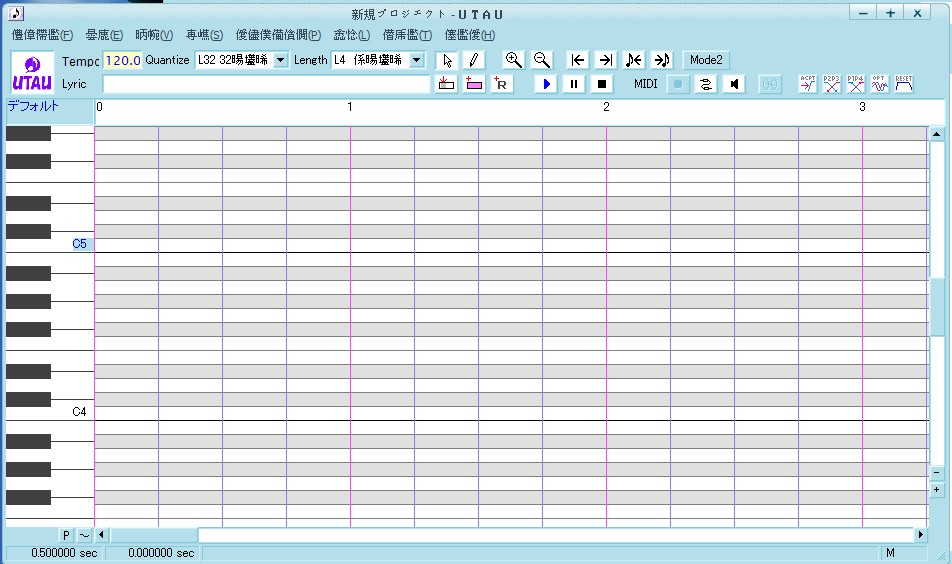This screenshot has width=952, height=564.
Task: Click measure marker 1 on ruler
Action: coord(350,107)
